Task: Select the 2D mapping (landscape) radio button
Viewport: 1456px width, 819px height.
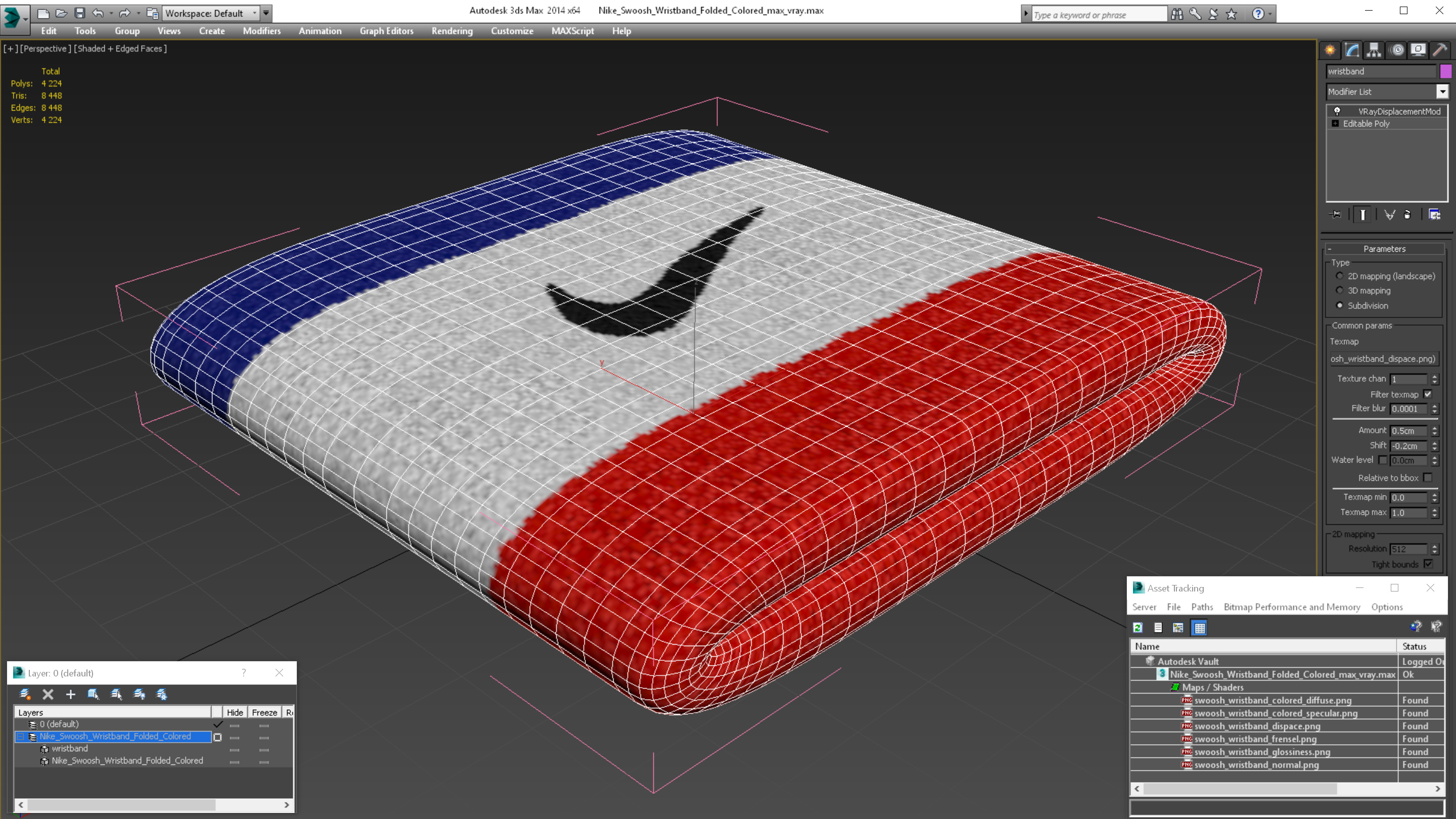Action: [1340, 276]
